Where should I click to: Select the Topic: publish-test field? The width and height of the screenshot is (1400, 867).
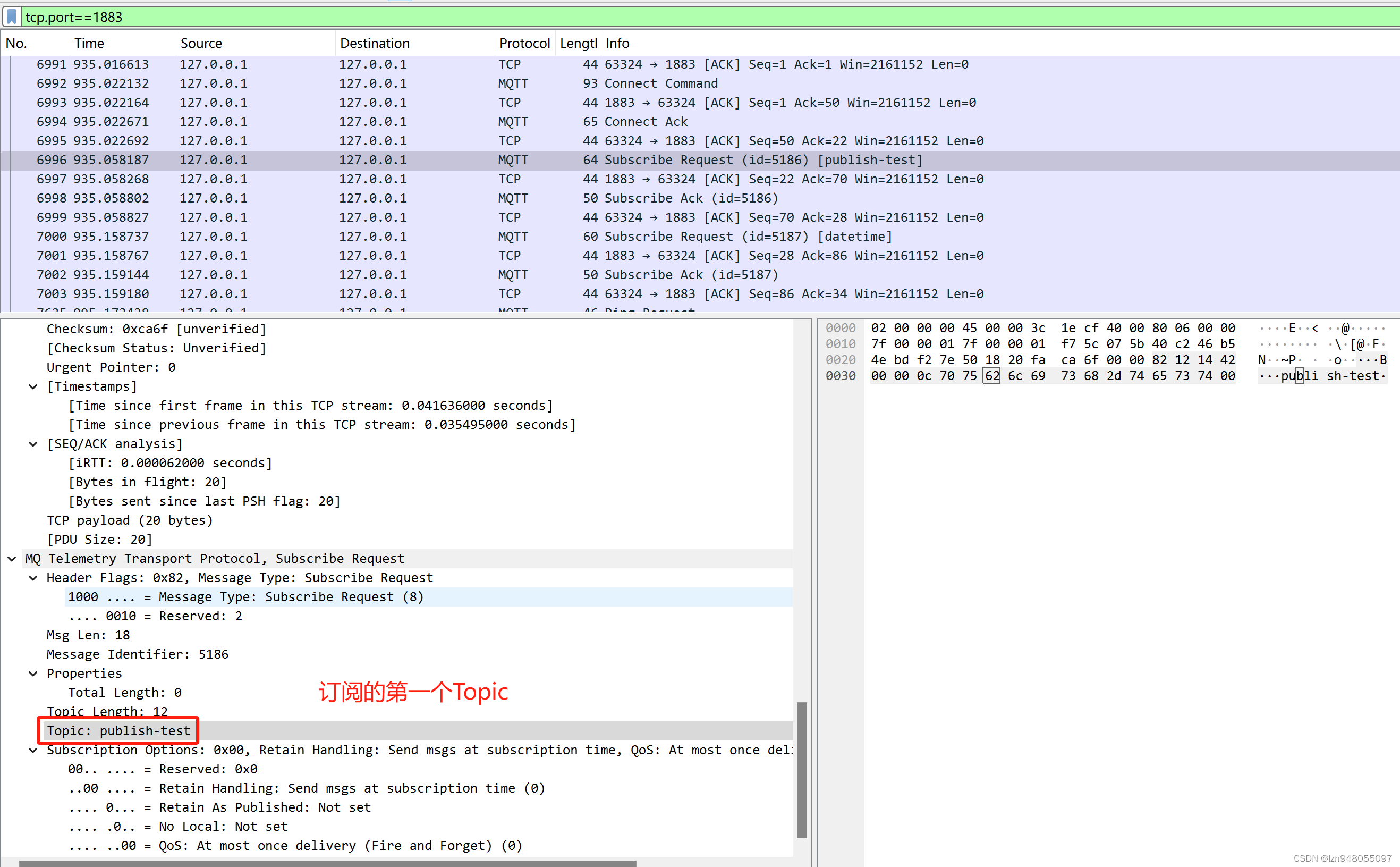(118, 730)
